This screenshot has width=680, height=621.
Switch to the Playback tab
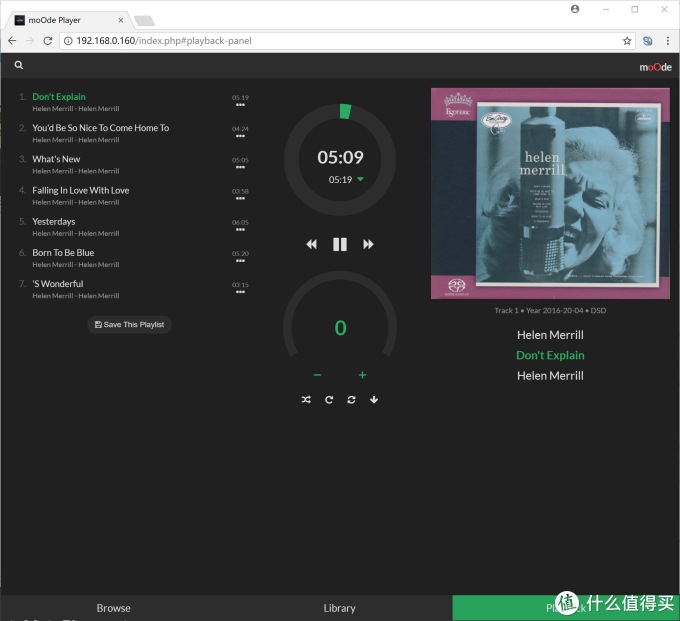tap(566, 608)
